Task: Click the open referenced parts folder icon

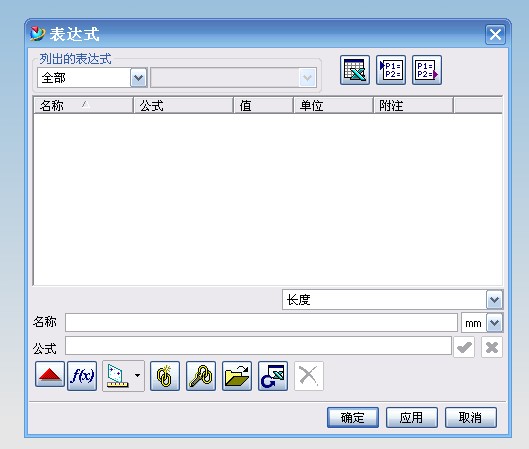Action: pyautogui.click(x=237, y=375)
